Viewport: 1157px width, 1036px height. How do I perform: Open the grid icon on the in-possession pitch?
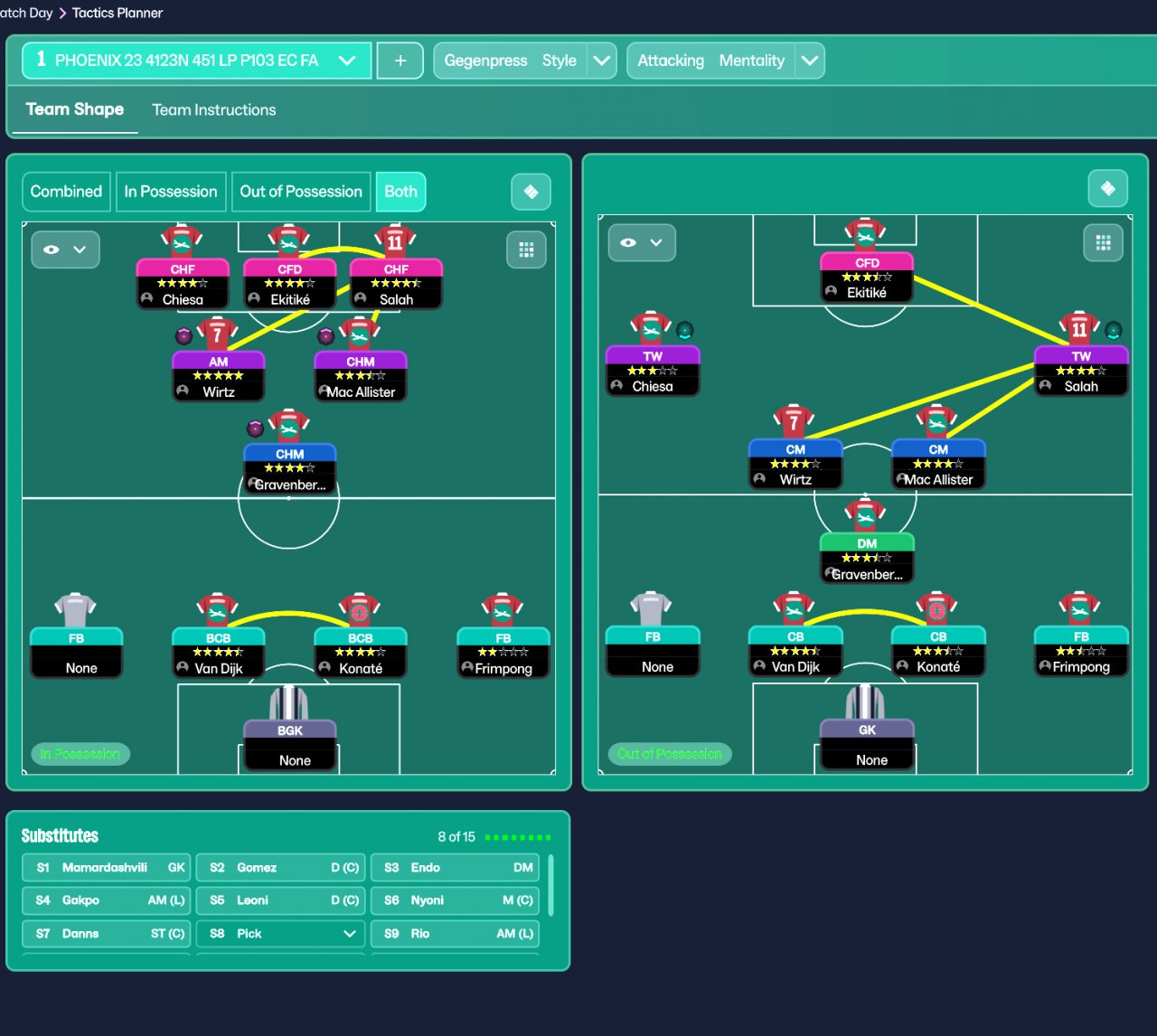[526, 250]
